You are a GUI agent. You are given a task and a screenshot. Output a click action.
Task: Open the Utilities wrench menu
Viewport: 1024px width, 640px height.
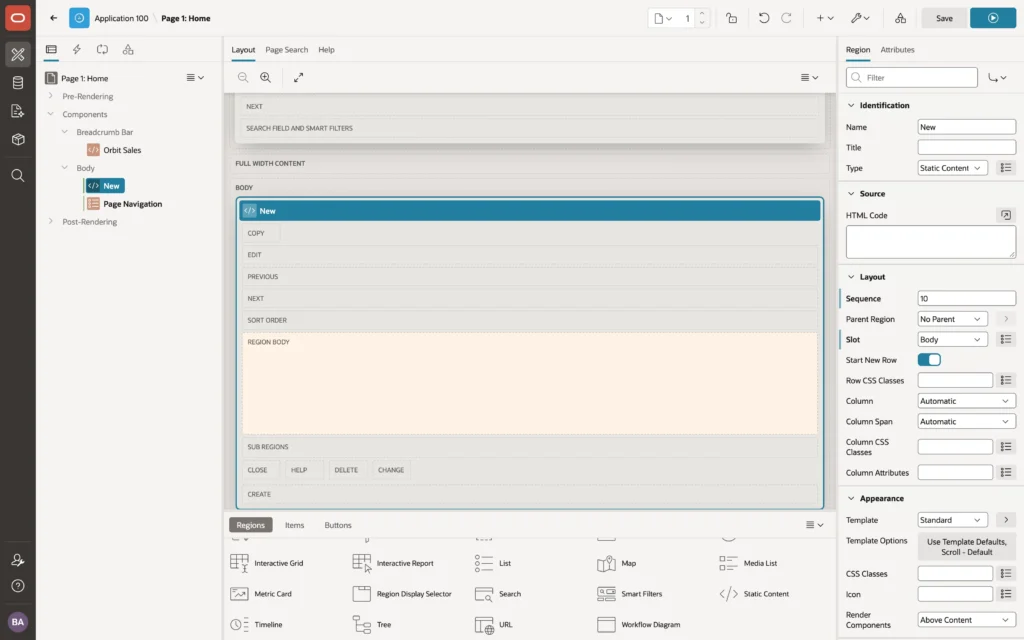click(x=860, y=18)
